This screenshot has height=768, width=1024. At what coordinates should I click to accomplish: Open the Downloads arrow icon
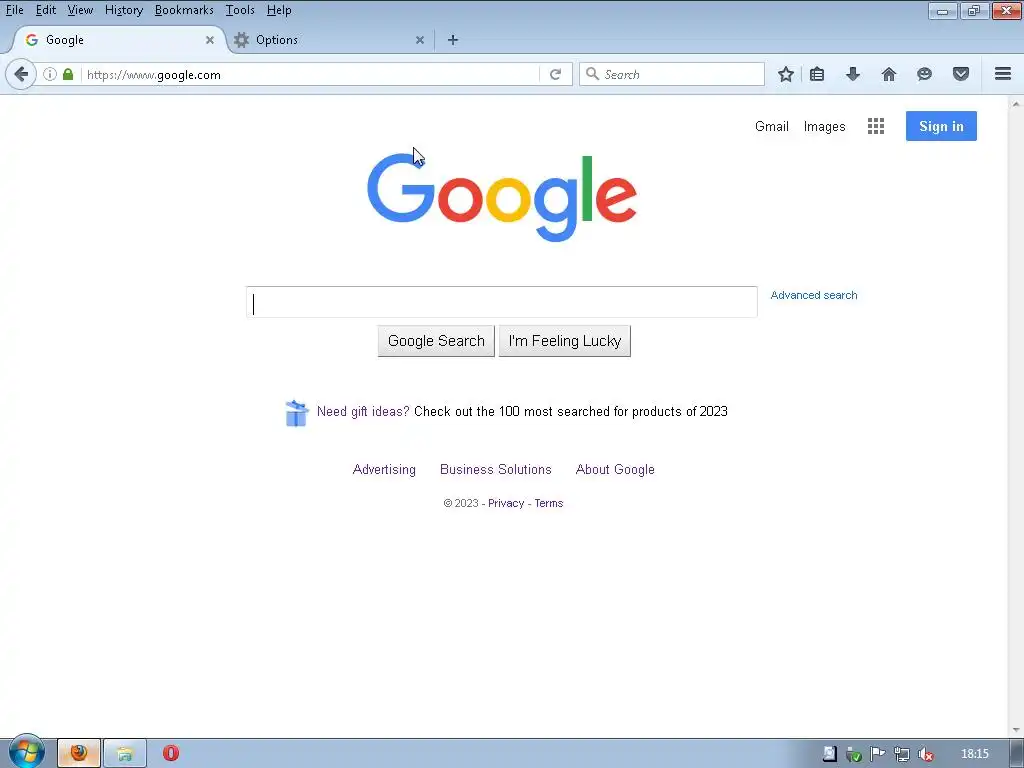[x=853, y=74]
